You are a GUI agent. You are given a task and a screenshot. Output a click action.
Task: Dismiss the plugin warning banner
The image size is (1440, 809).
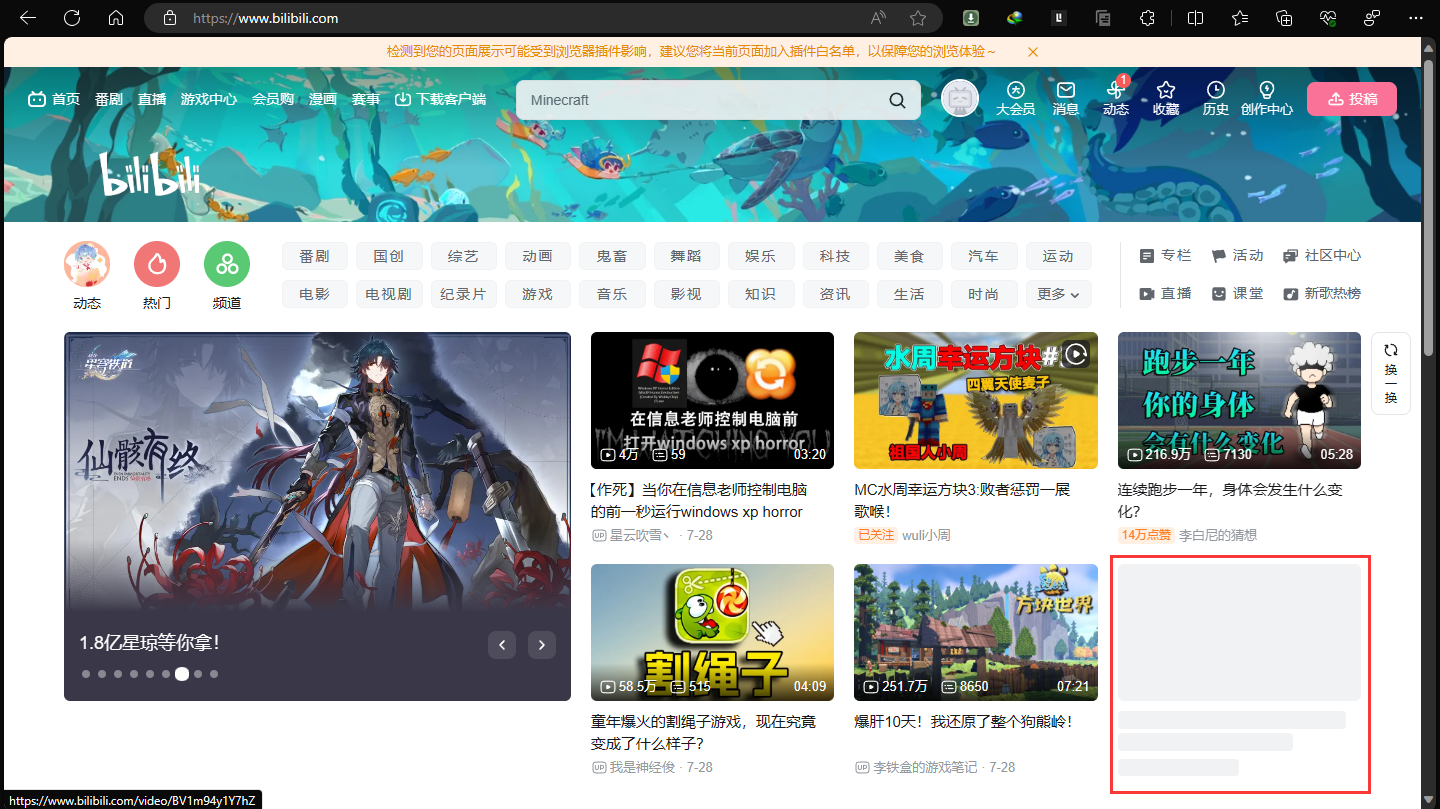click(1032, 51)
